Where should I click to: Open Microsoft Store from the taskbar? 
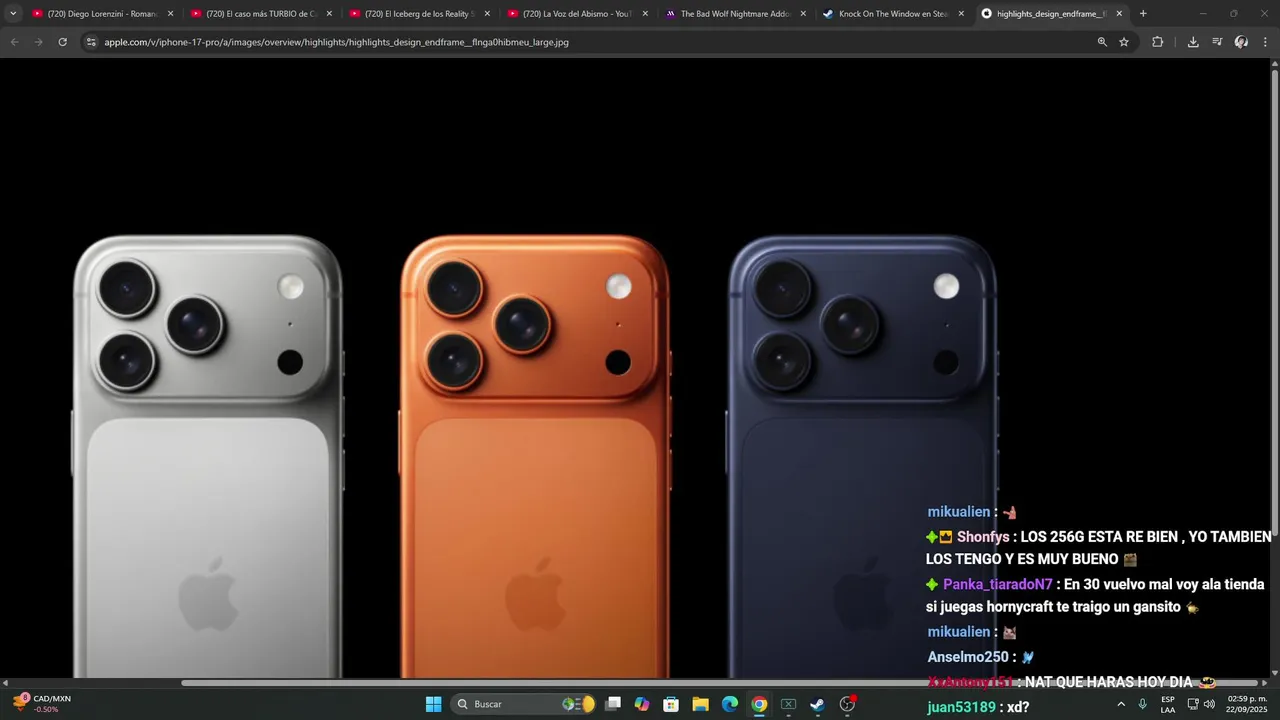pos(671,704)
